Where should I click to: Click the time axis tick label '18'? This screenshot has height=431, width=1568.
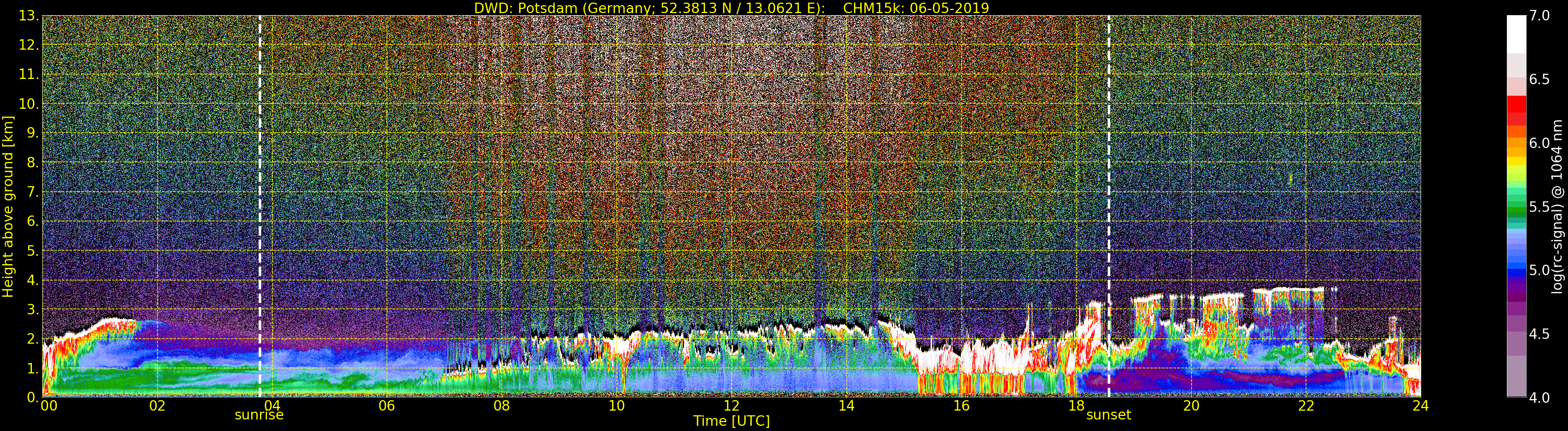pos(1076,405)
